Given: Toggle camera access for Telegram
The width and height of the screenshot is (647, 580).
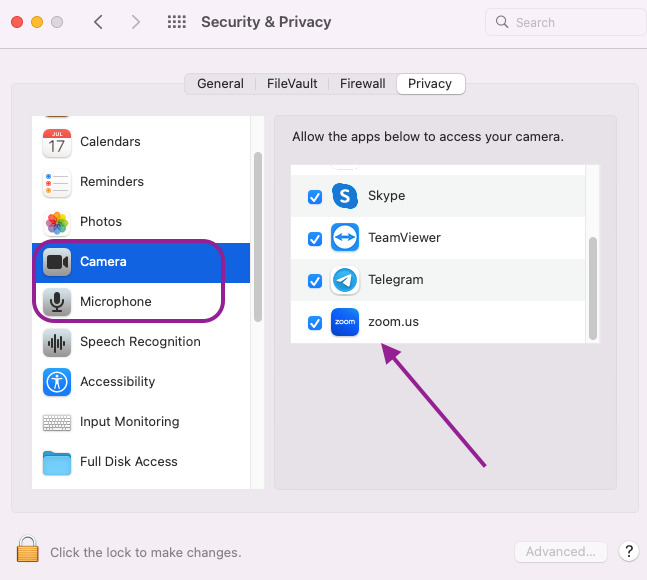Looking at the screenshot, I should [315, 281].
